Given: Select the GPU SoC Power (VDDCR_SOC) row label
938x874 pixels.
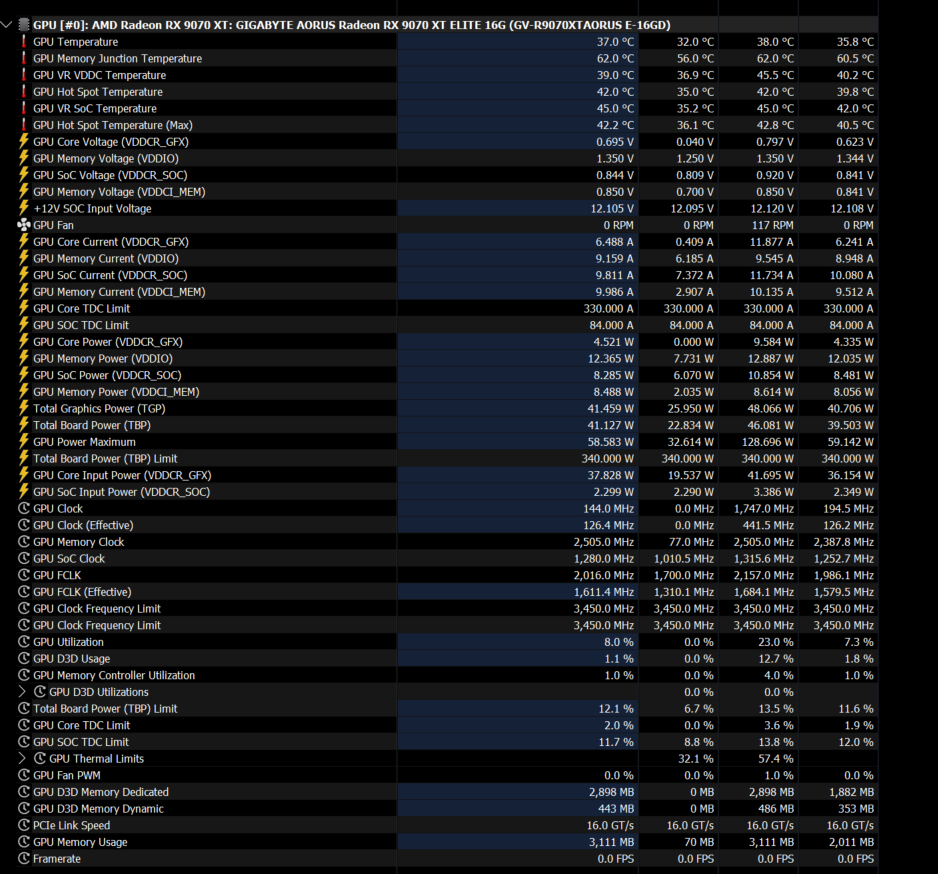Looking at the screenshot, I should point(107,375).
